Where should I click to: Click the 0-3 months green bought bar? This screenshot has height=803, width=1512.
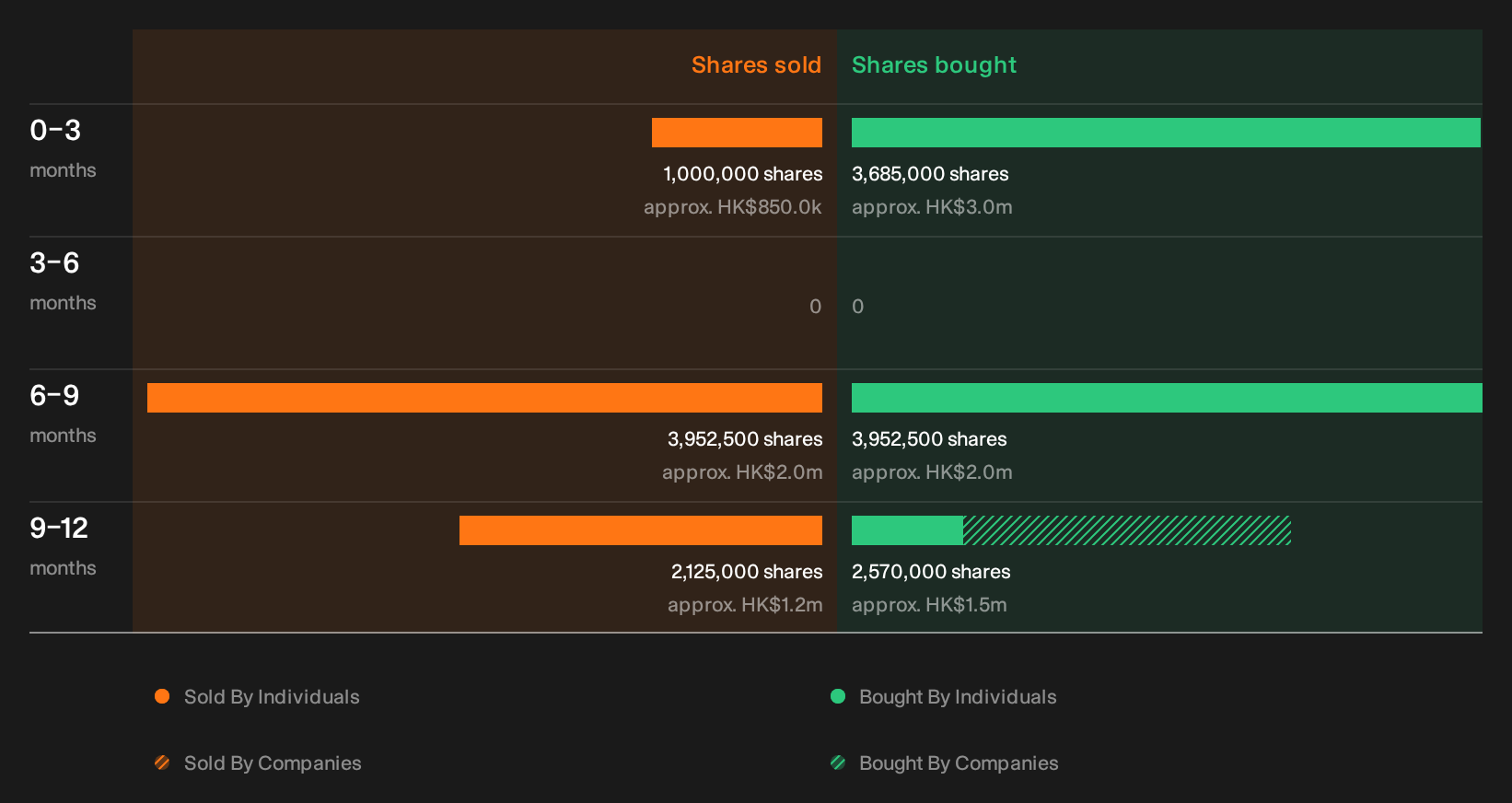[x=1166, y=133]
